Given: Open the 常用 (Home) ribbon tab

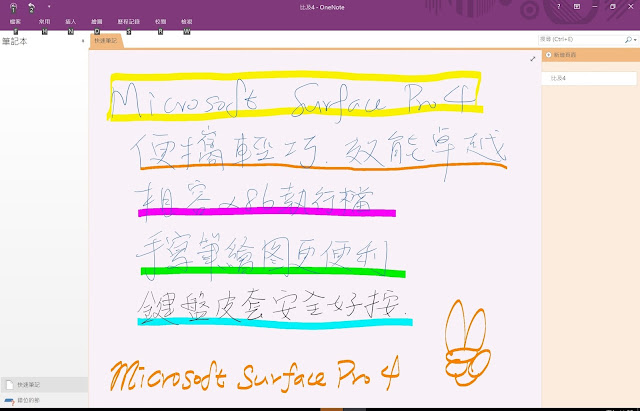Looking at the screenshot, I should (44, 22).
